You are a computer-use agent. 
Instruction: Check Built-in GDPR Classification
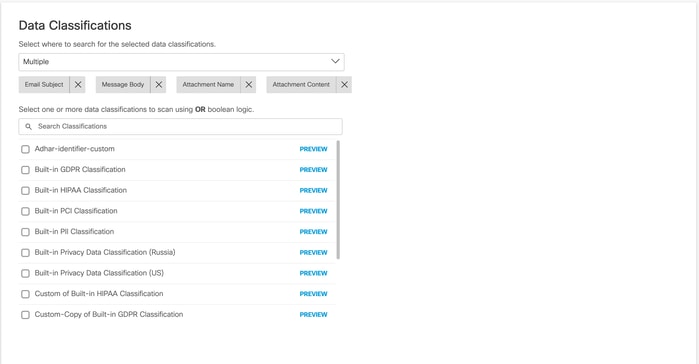point(25,170)
